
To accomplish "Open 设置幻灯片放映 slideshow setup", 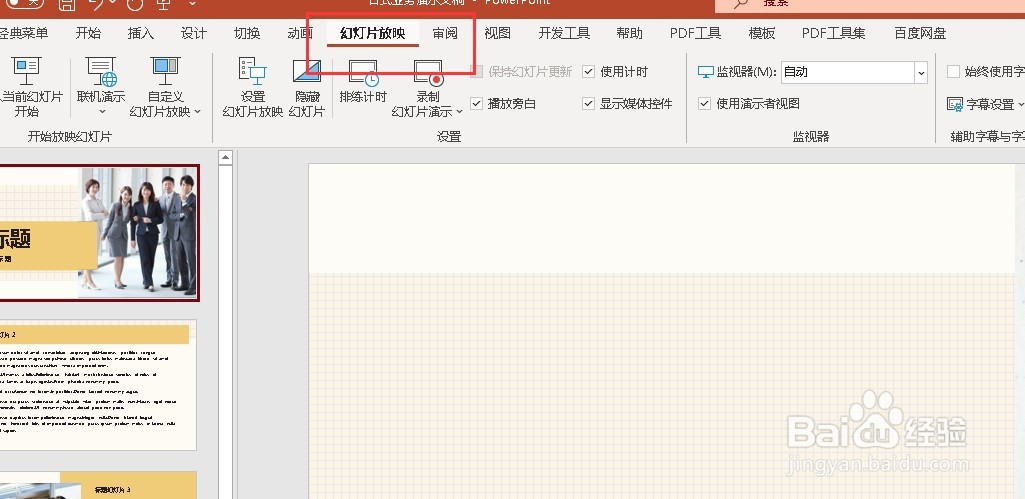I will point(252,87).
